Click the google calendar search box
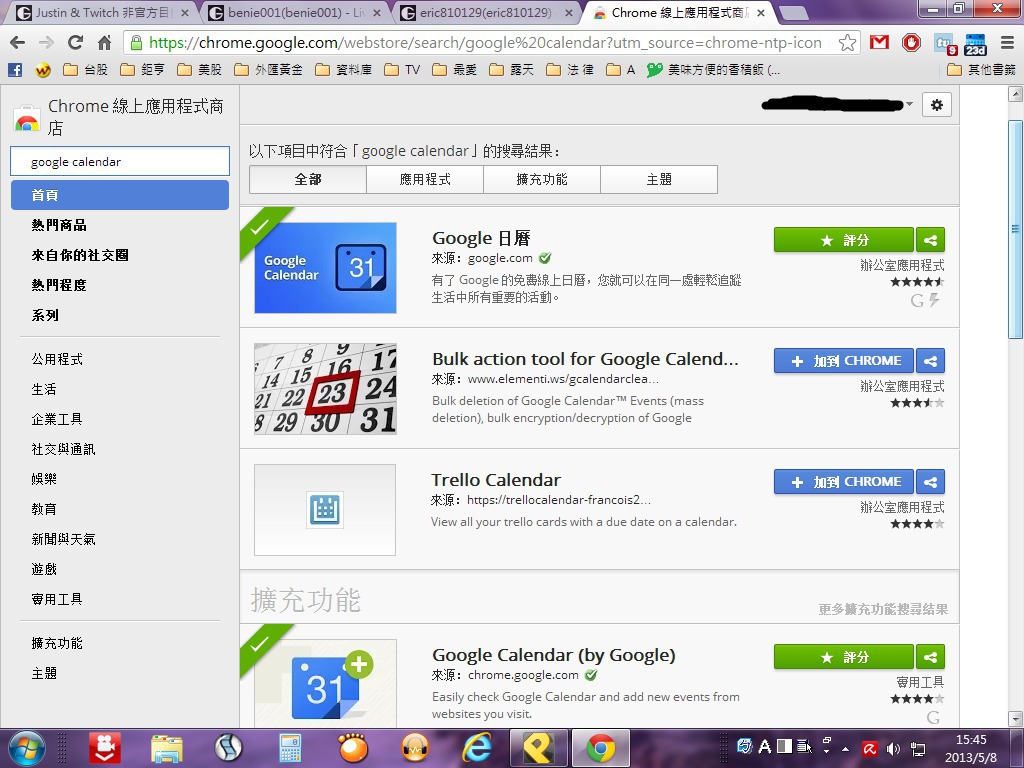Viewport: 1024px width, 768px height. pyautogui.click(x=120, y=161)
